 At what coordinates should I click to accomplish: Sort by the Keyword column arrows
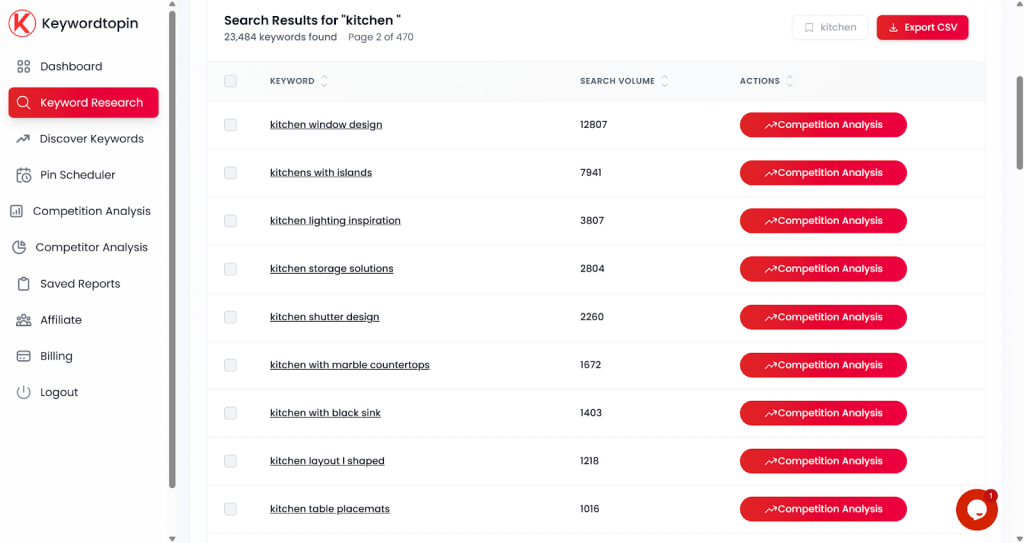(324, 81)
